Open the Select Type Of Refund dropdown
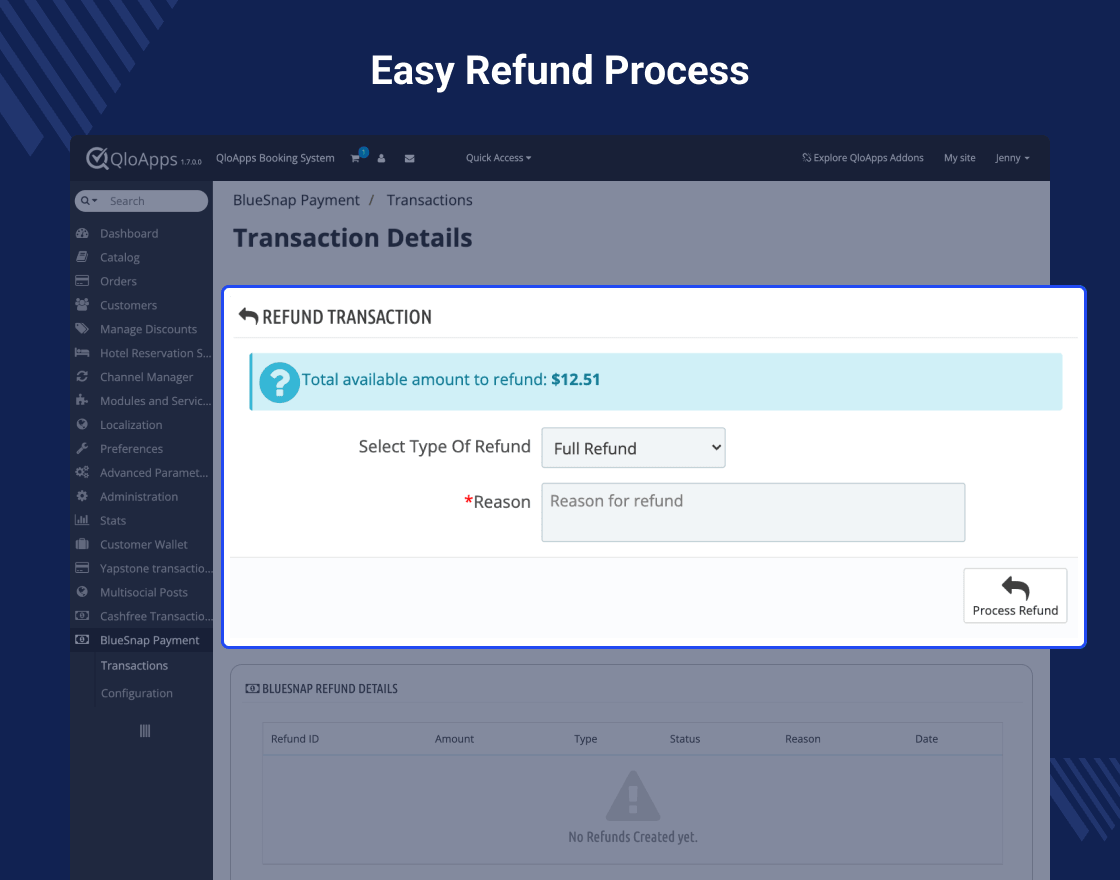The height and width of the screenshot is (880, 1120). [x=633, y=448]
